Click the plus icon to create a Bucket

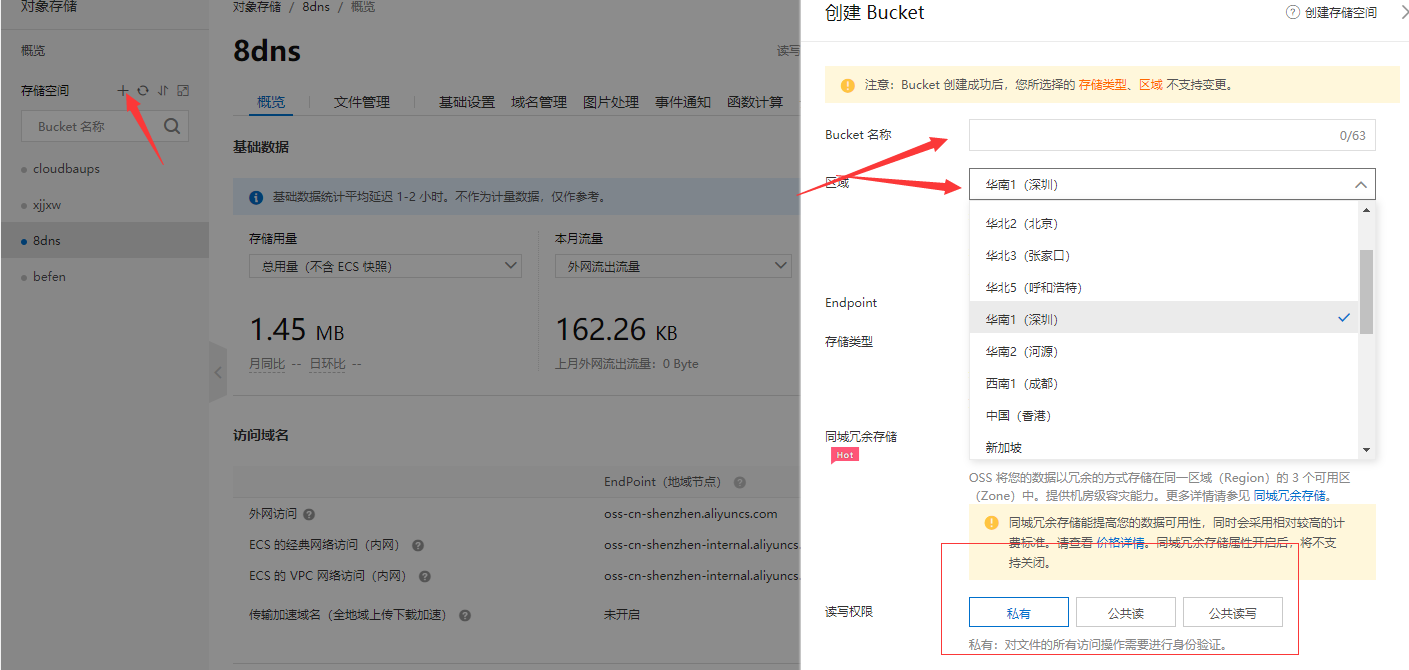tap(123, 90)
